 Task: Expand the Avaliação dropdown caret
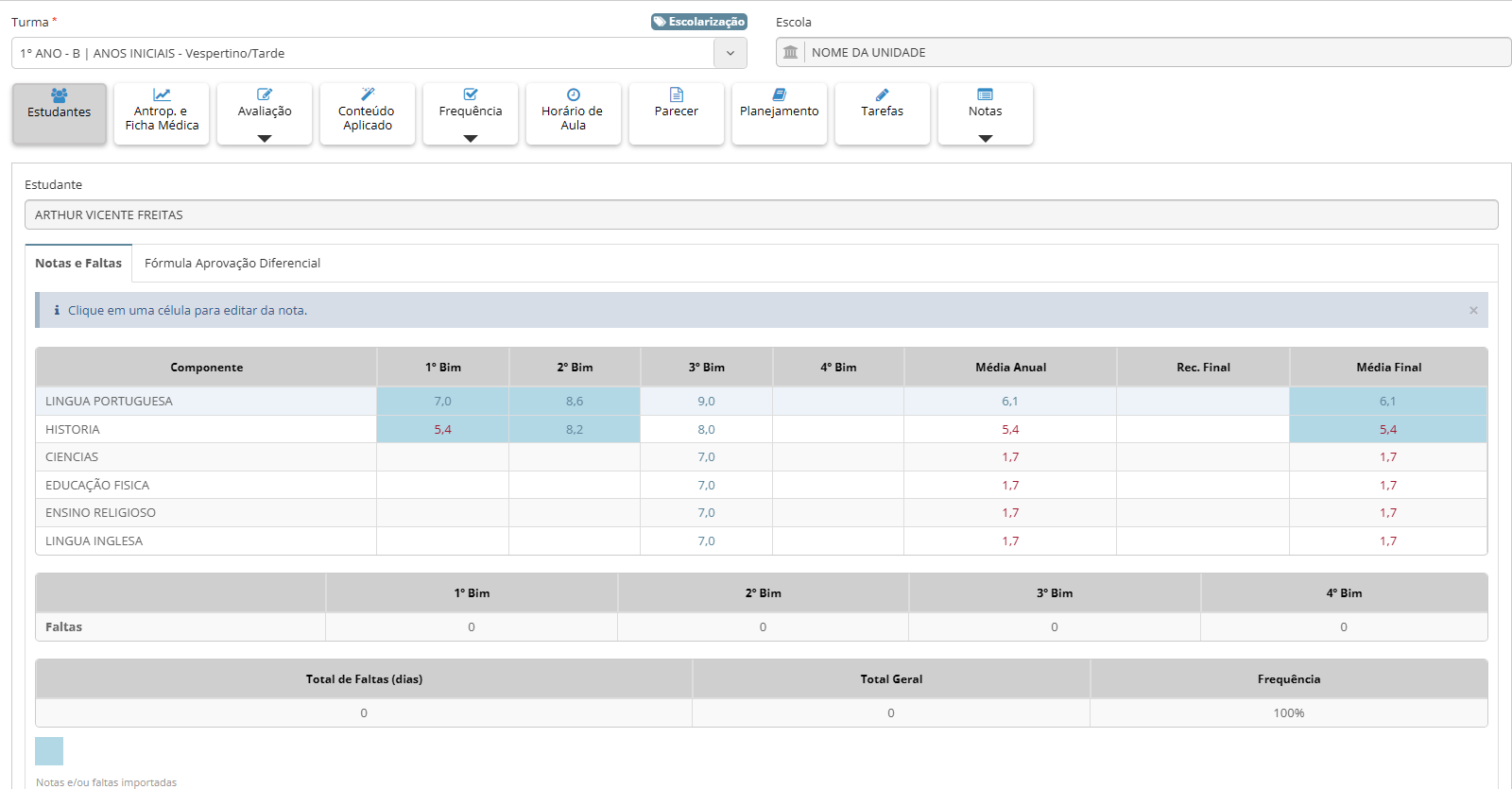coord(265,138)
